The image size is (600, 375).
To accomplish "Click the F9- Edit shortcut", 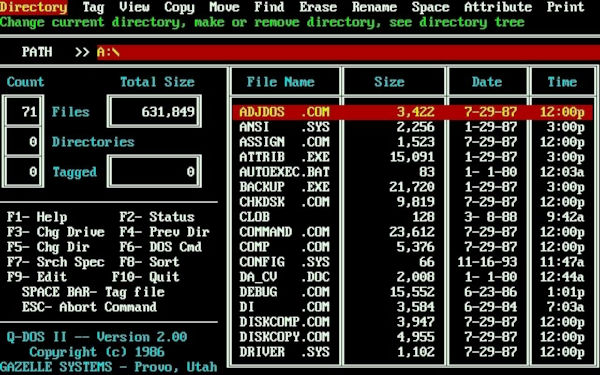I will (37, 277).
